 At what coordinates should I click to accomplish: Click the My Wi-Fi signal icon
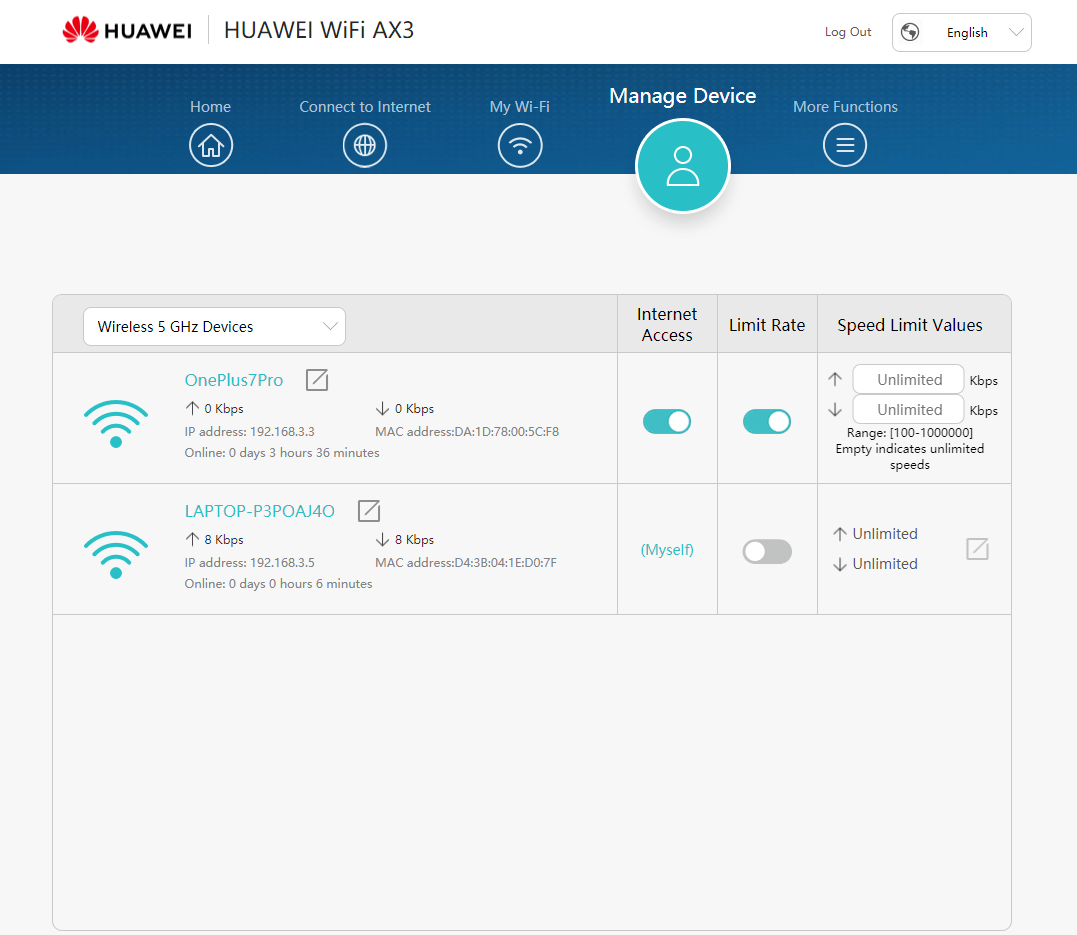[520, 146]
